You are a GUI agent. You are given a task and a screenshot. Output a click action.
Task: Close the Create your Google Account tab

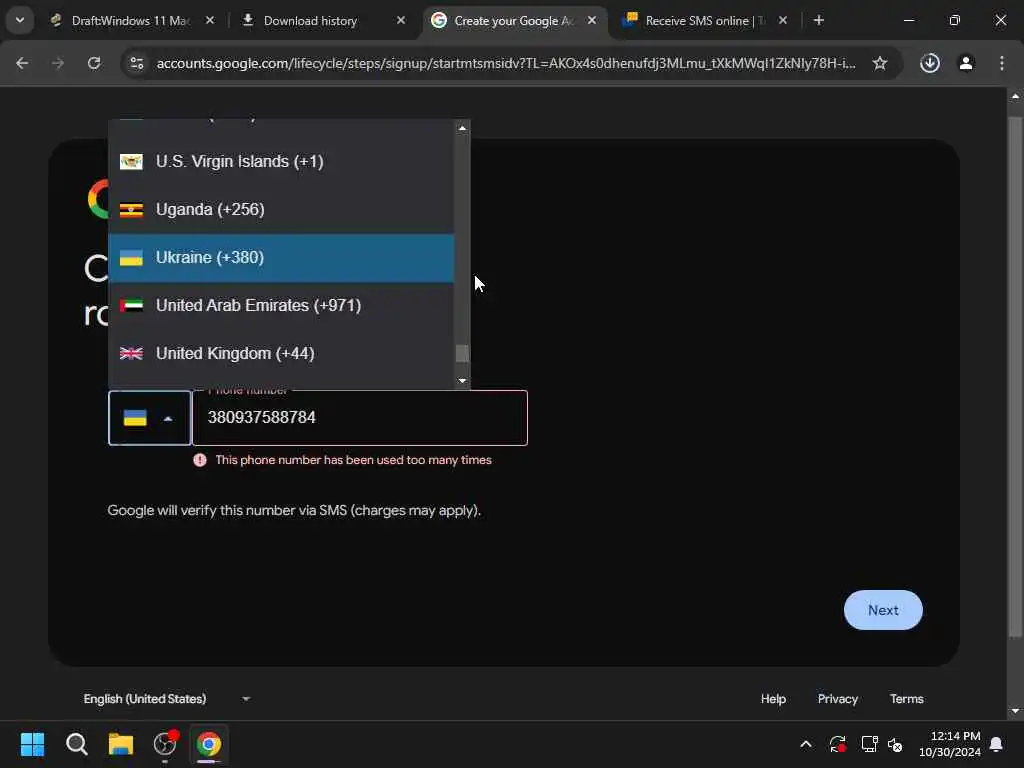[592, 21]
